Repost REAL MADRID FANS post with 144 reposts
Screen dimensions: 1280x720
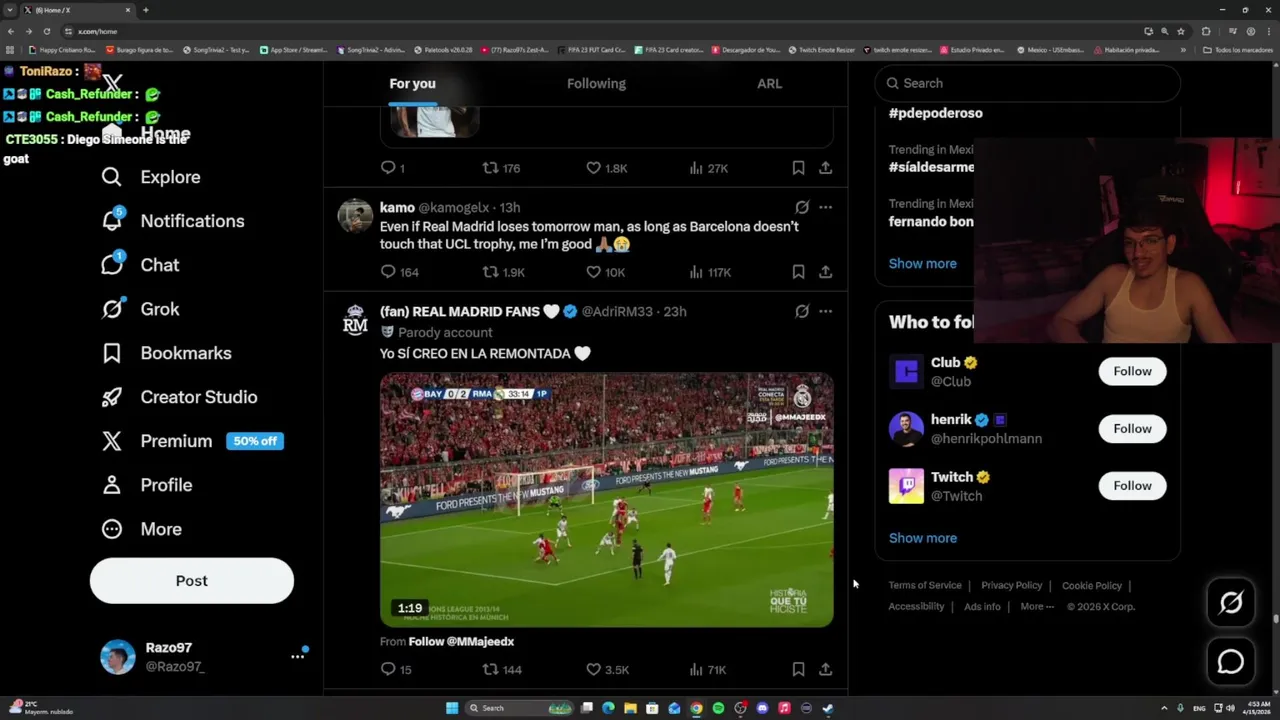coord(502,670)
